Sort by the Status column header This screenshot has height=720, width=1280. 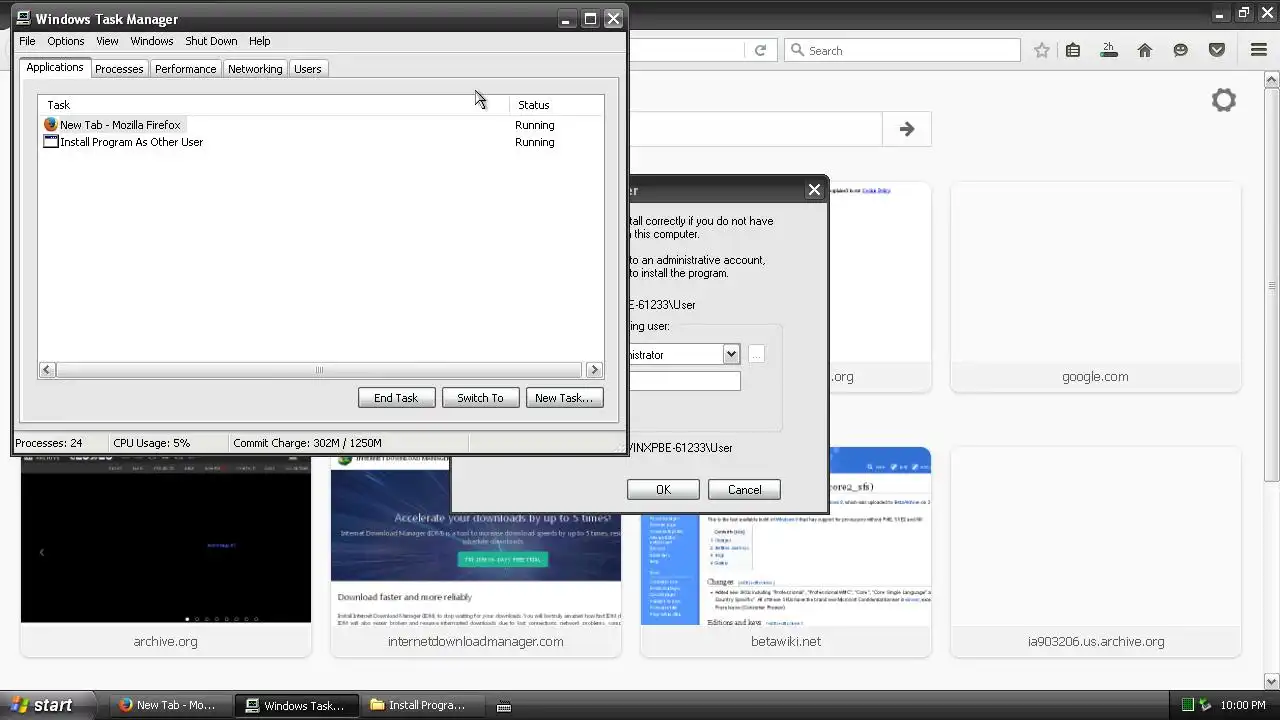point(556,105)
